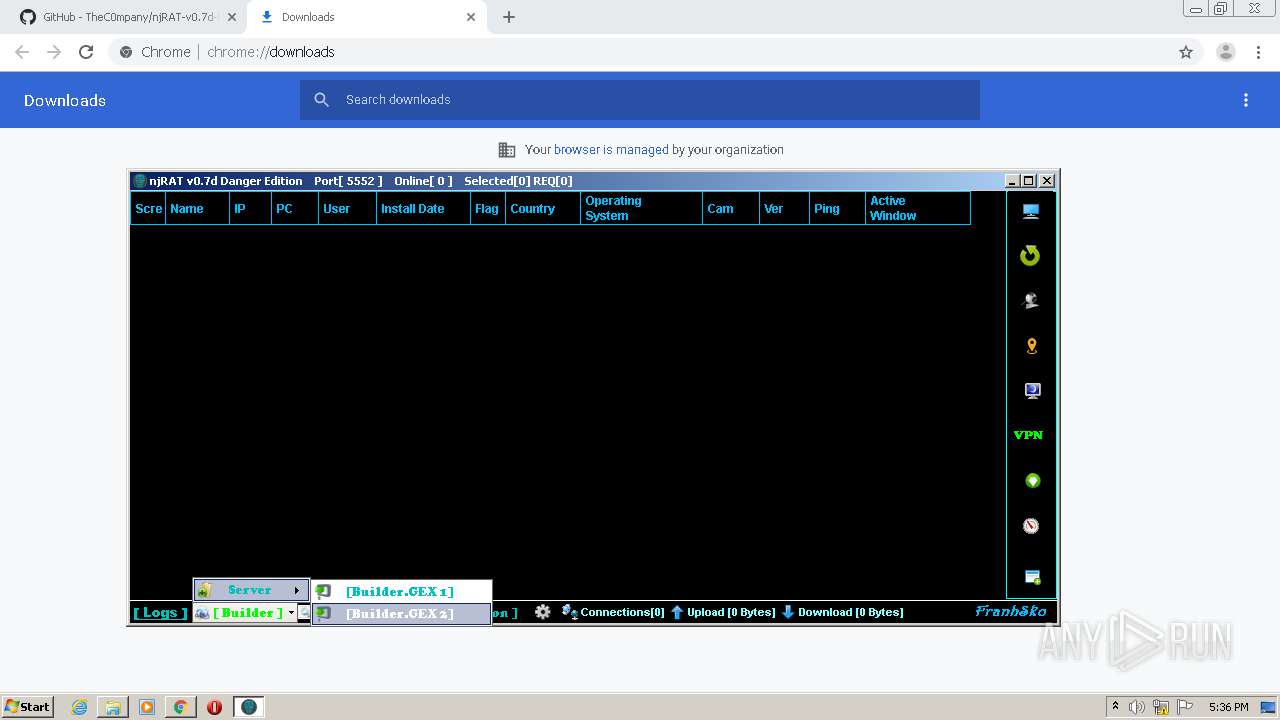Click the Builder button
Viewport: 1280px width, 720px height.
245,613
